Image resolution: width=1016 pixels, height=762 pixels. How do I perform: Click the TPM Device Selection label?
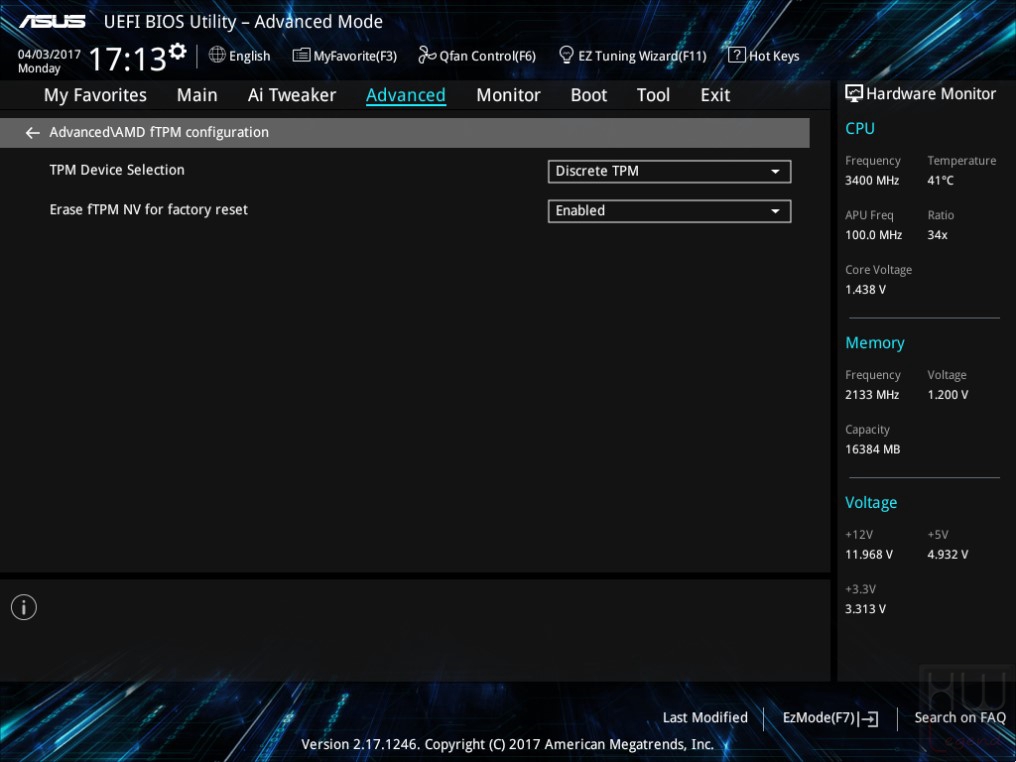click(x=117, y=170)
